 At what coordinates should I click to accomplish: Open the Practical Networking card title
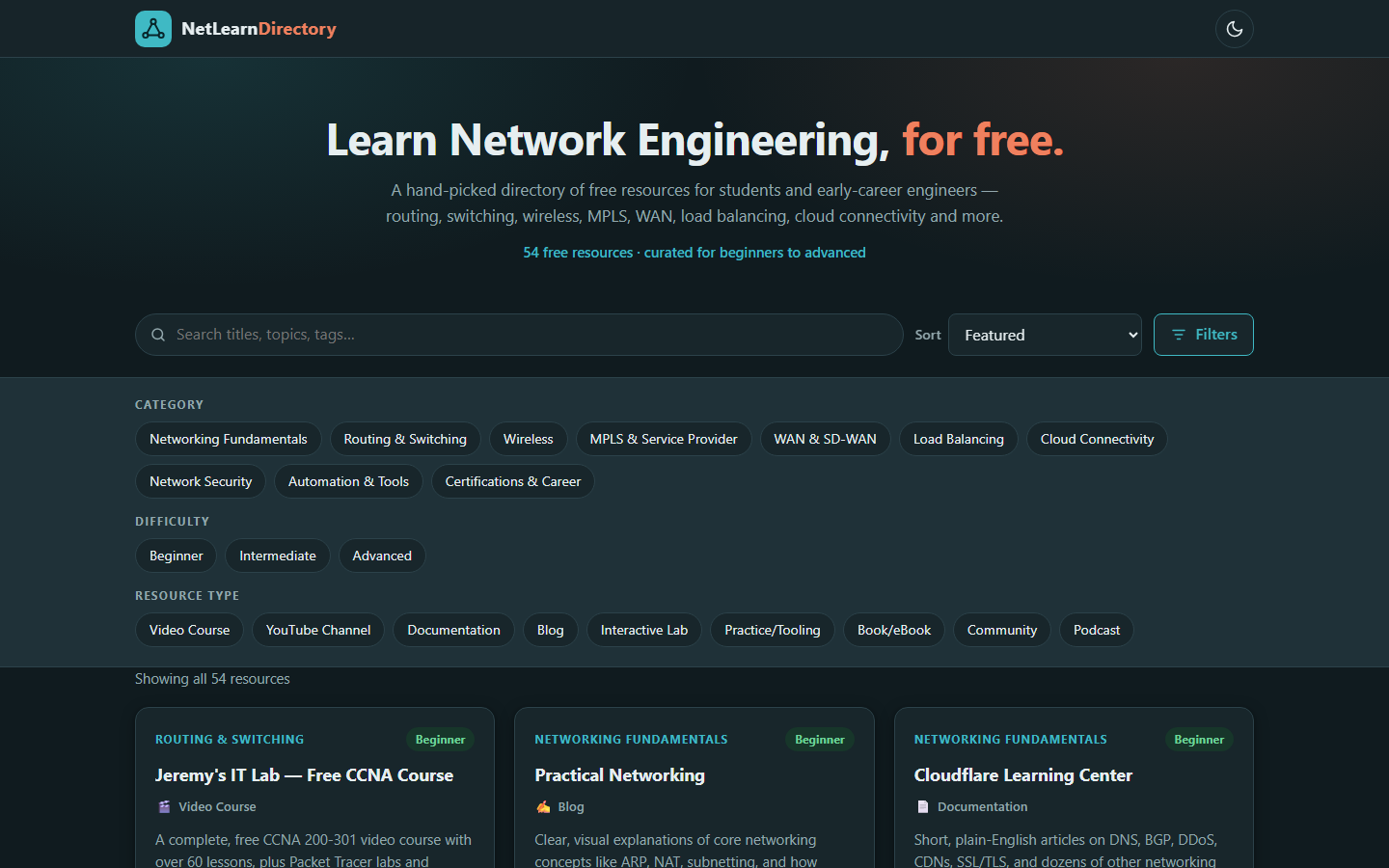click(620, 775)
